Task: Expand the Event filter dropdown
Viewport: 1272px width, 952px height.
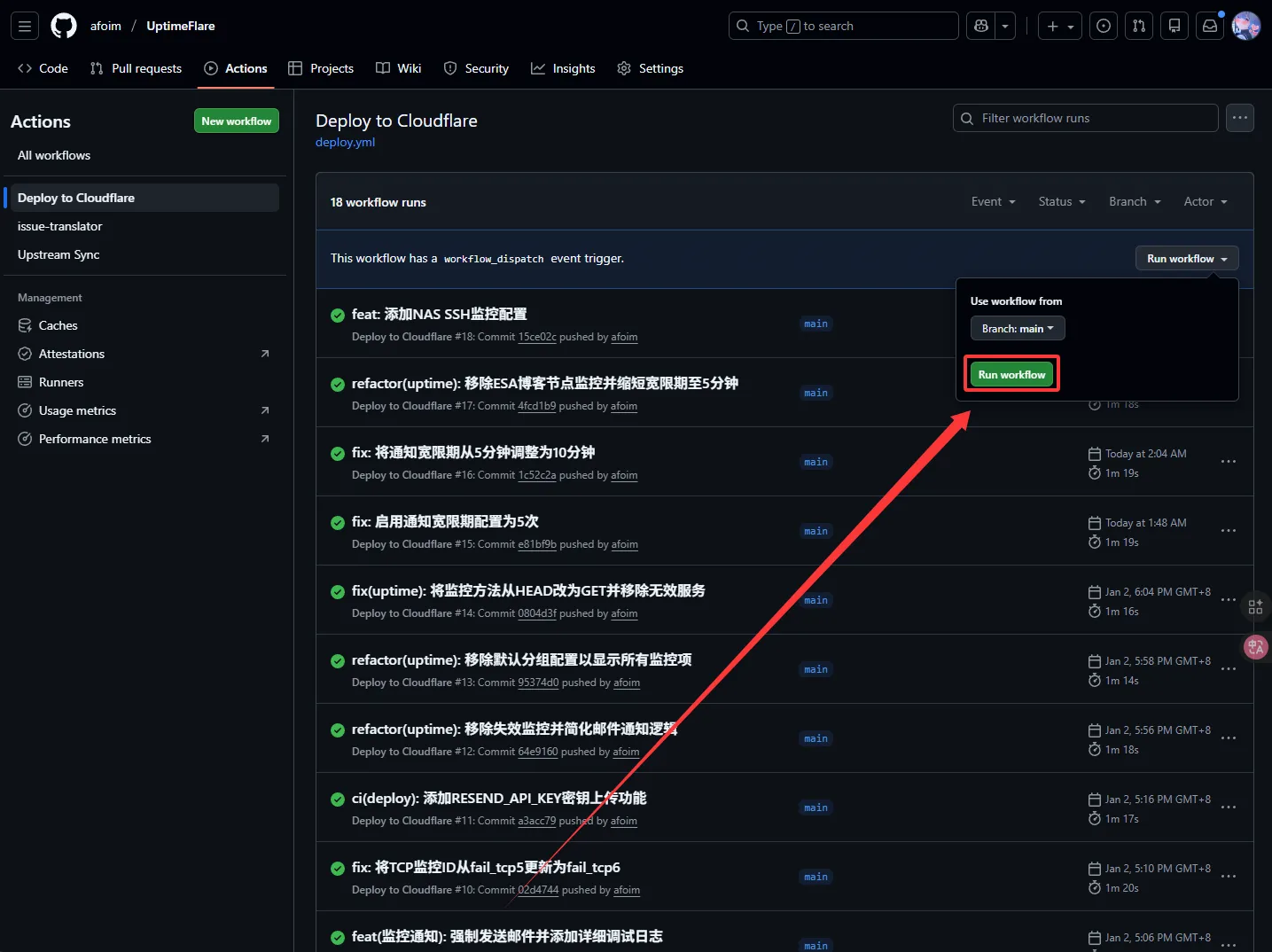Action: (993, 202)
